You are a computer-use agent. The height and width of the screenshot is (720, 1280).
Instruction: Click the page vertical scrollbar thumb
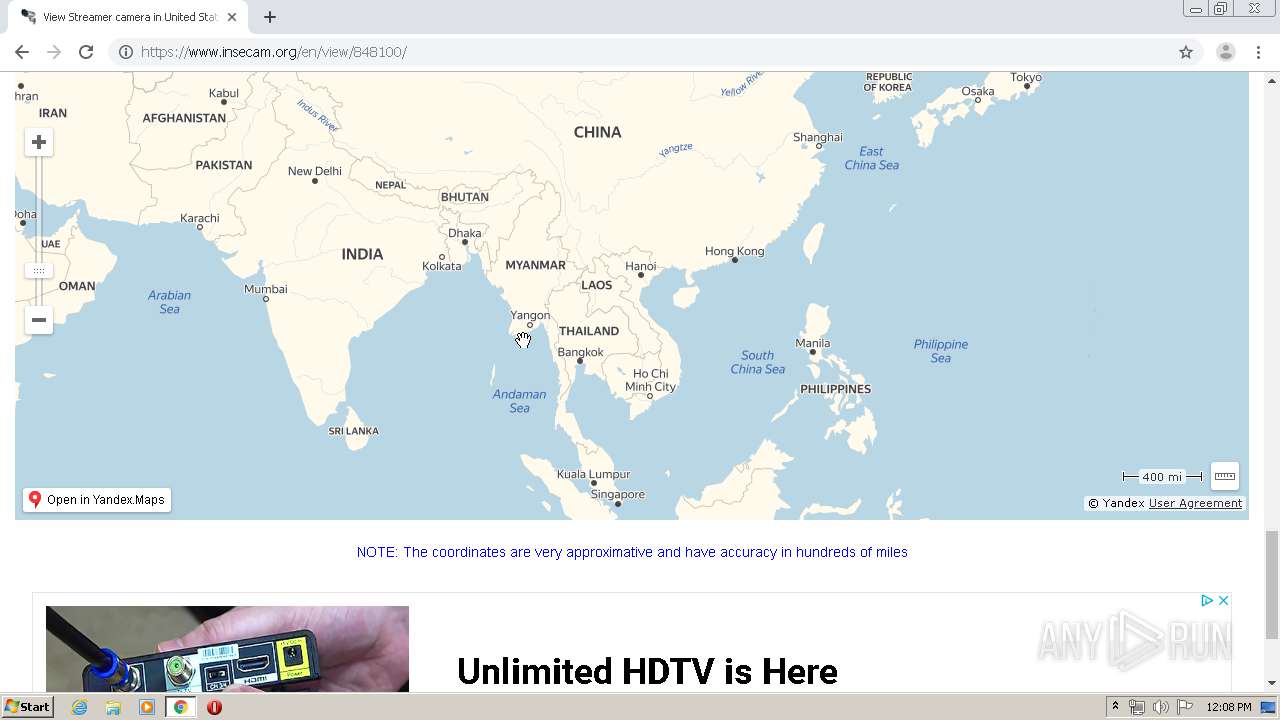1272,585
